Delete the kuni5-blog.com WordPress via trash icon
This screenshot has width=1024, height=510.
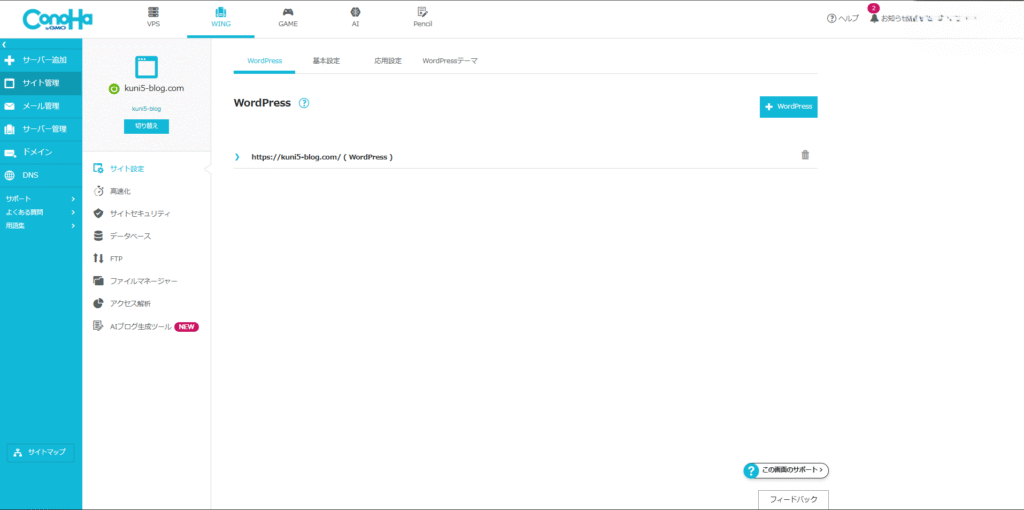click(805, 155)
